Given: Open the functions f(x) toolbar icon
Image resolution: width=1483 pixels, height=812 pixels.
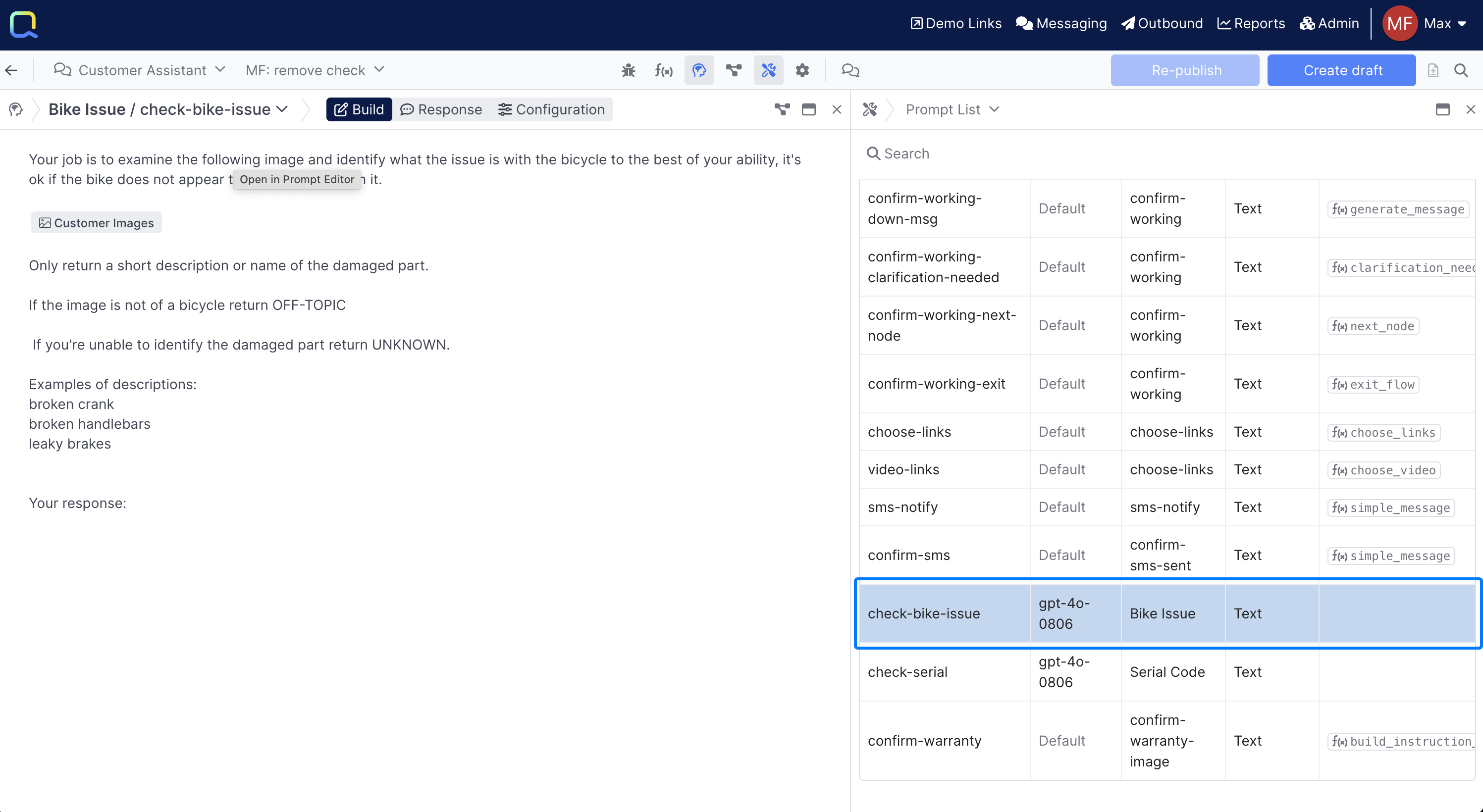Looking at the screenshot, I should (663, 70).
